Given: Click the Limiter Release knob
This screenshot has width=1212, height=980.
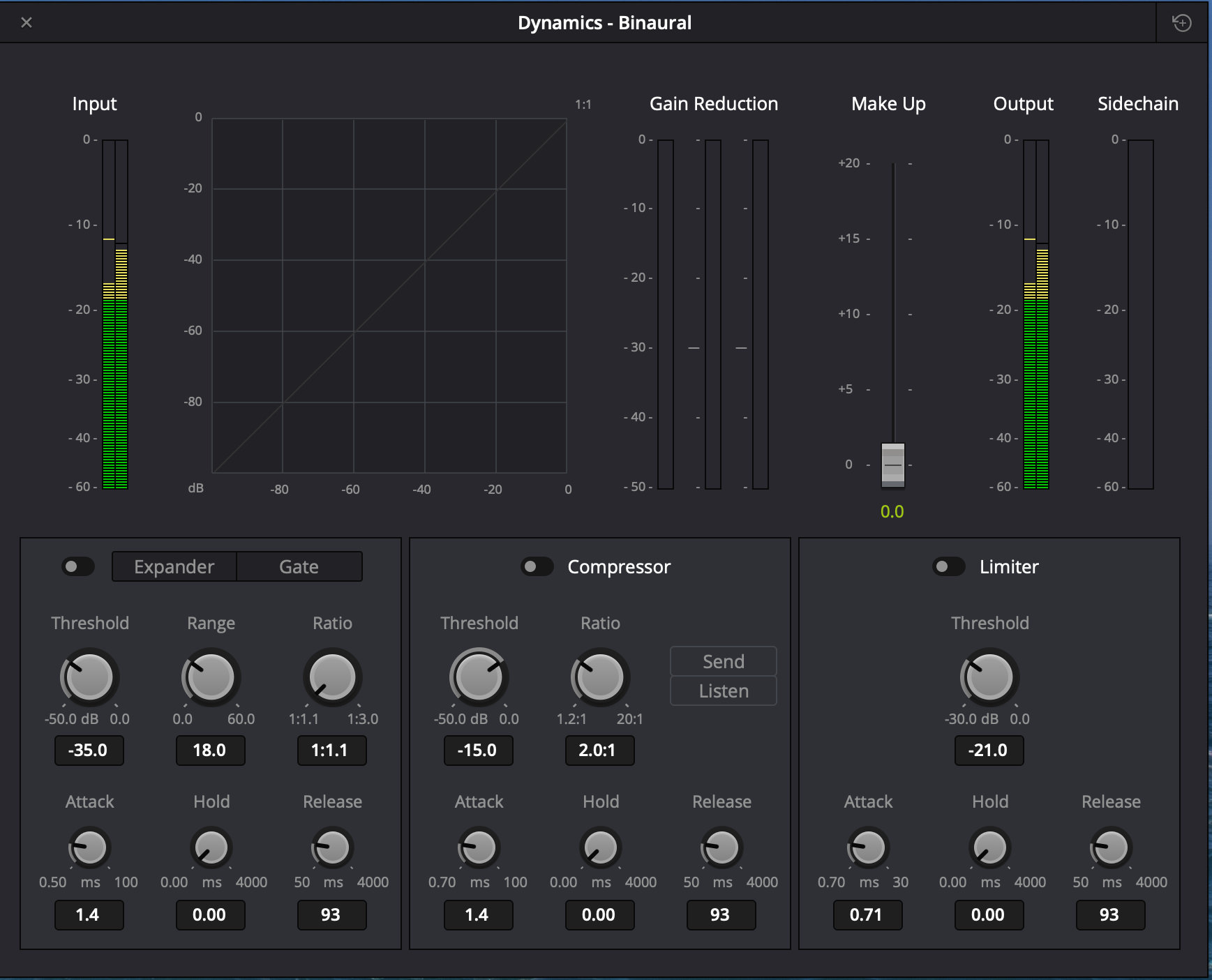Looking at the screenshot, I should coord(1112,848).
